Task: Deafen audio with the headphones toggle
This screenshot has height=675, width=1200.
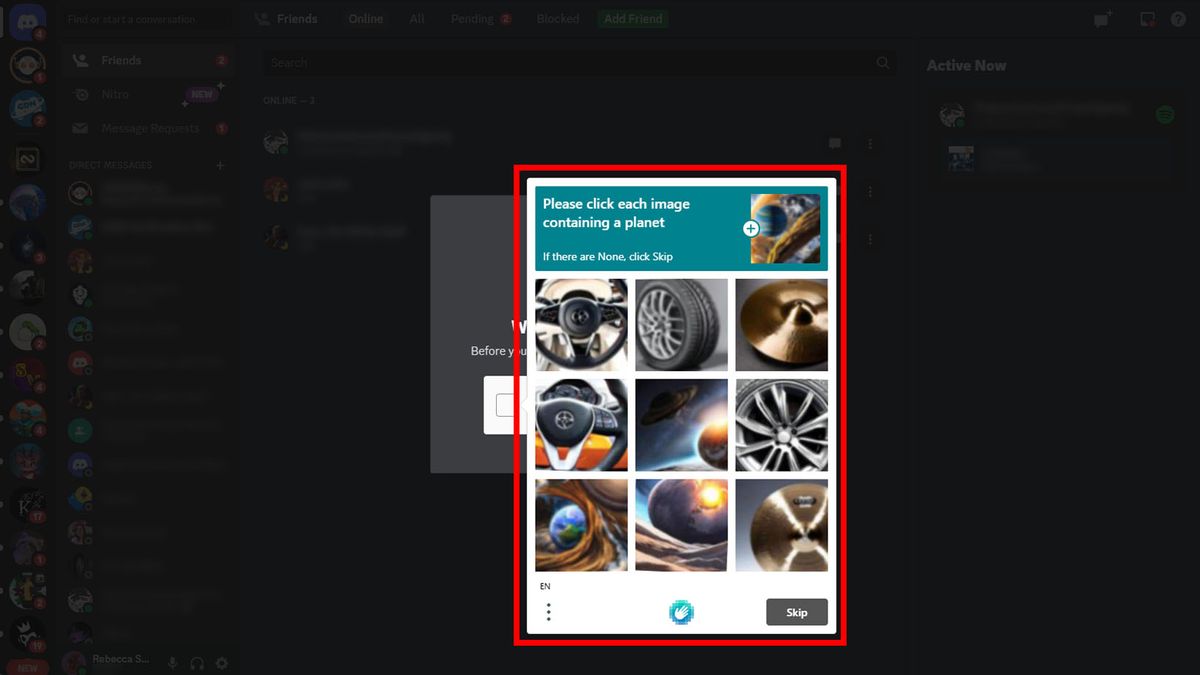Action: pyautogui.click(x=197, y=662)
